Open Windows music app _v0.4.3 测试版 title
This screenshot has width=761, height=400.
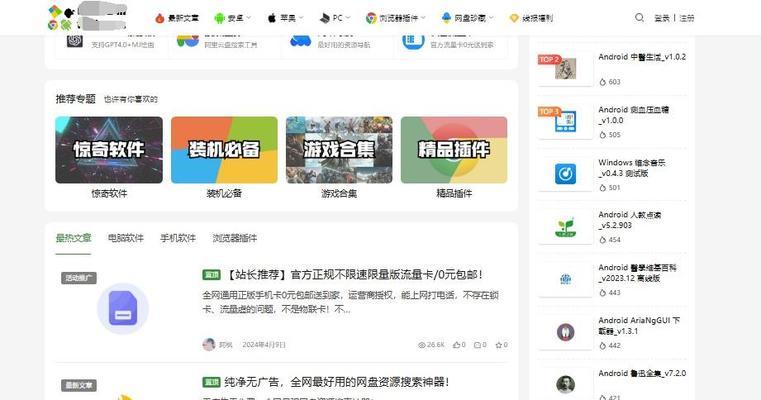631,168
